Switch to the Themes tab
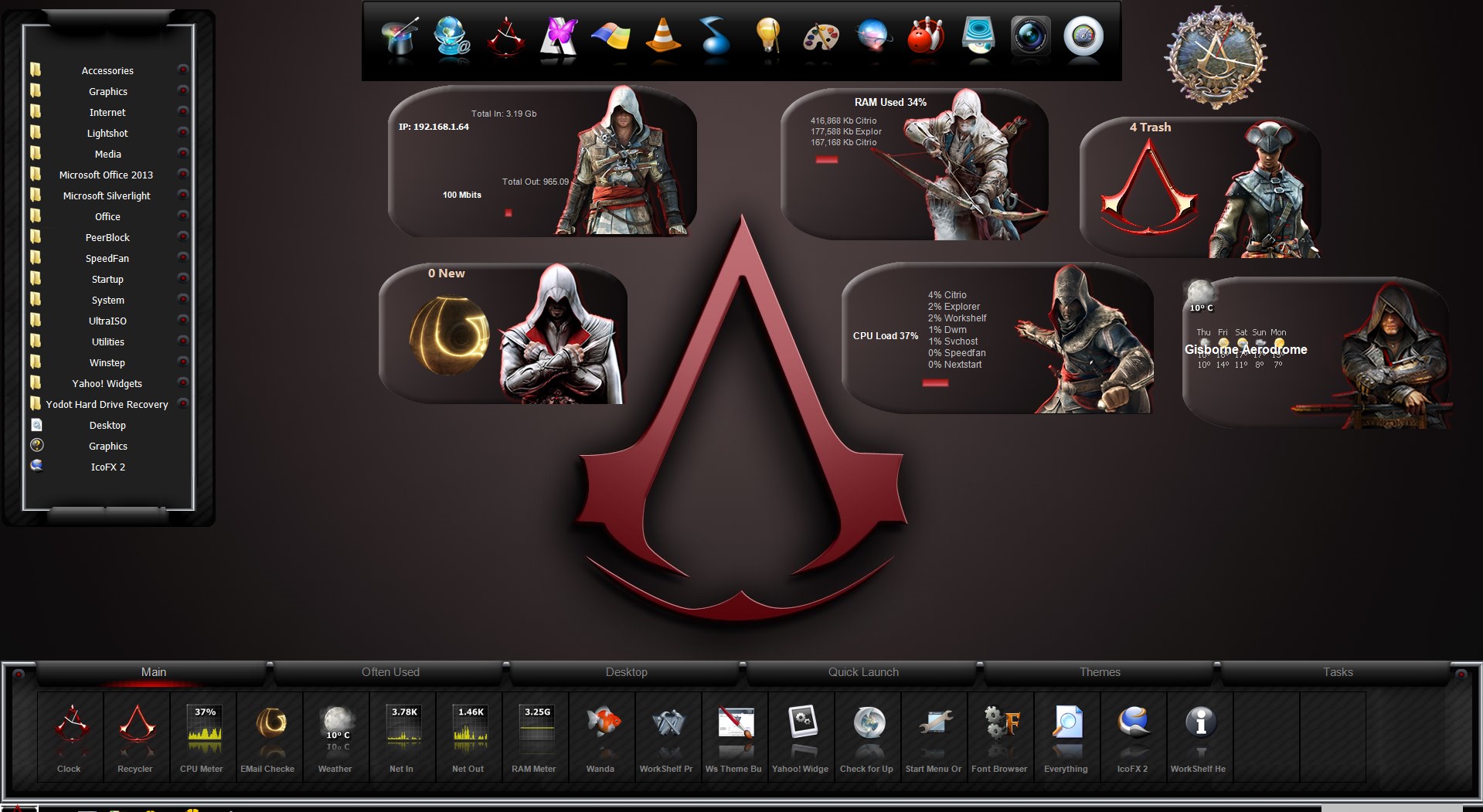The height and width of the screenshot is (812, 1483). [x=1100, y=672]
